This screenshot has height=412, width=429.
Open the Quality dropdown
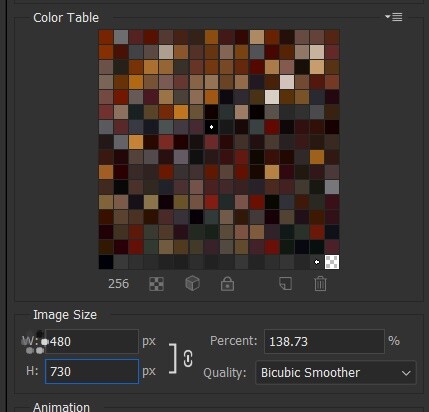pyautogui.click(x=336, y=373)
